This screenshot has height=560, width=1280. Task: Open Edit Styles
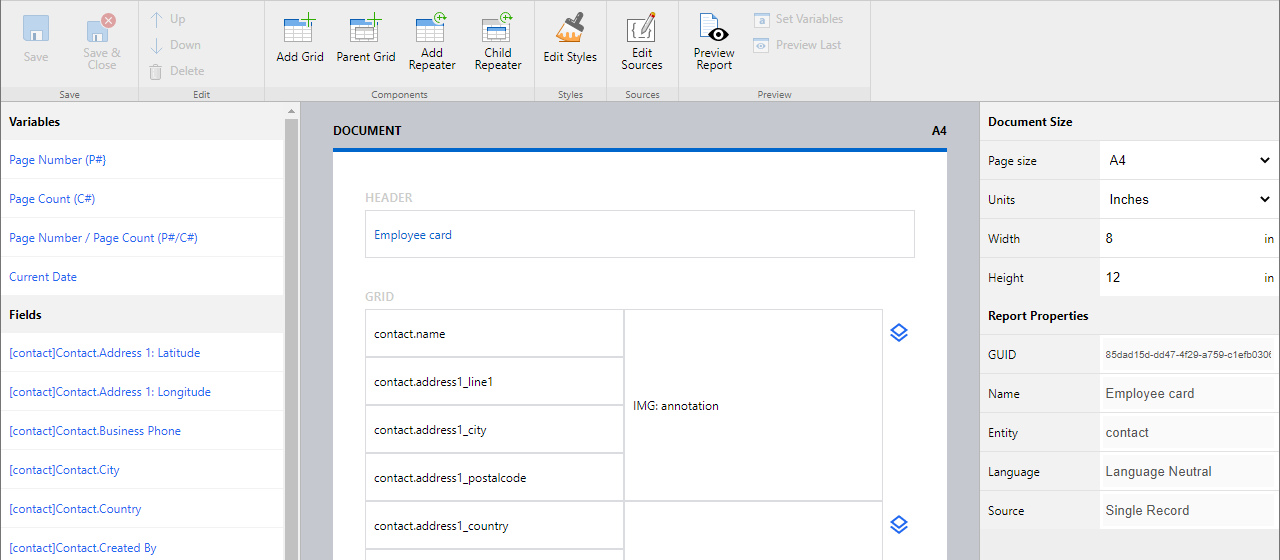570,30
